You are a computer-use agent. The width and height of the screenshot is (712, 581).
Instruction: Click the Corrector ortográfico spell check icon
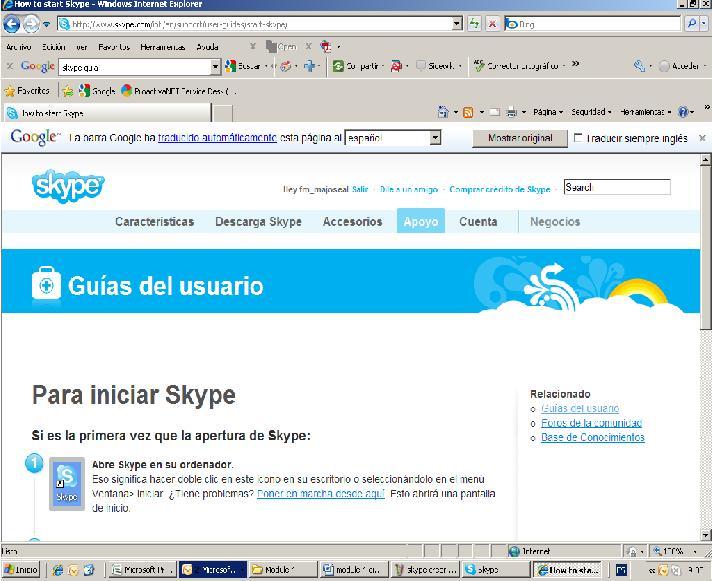coord(479,66)
